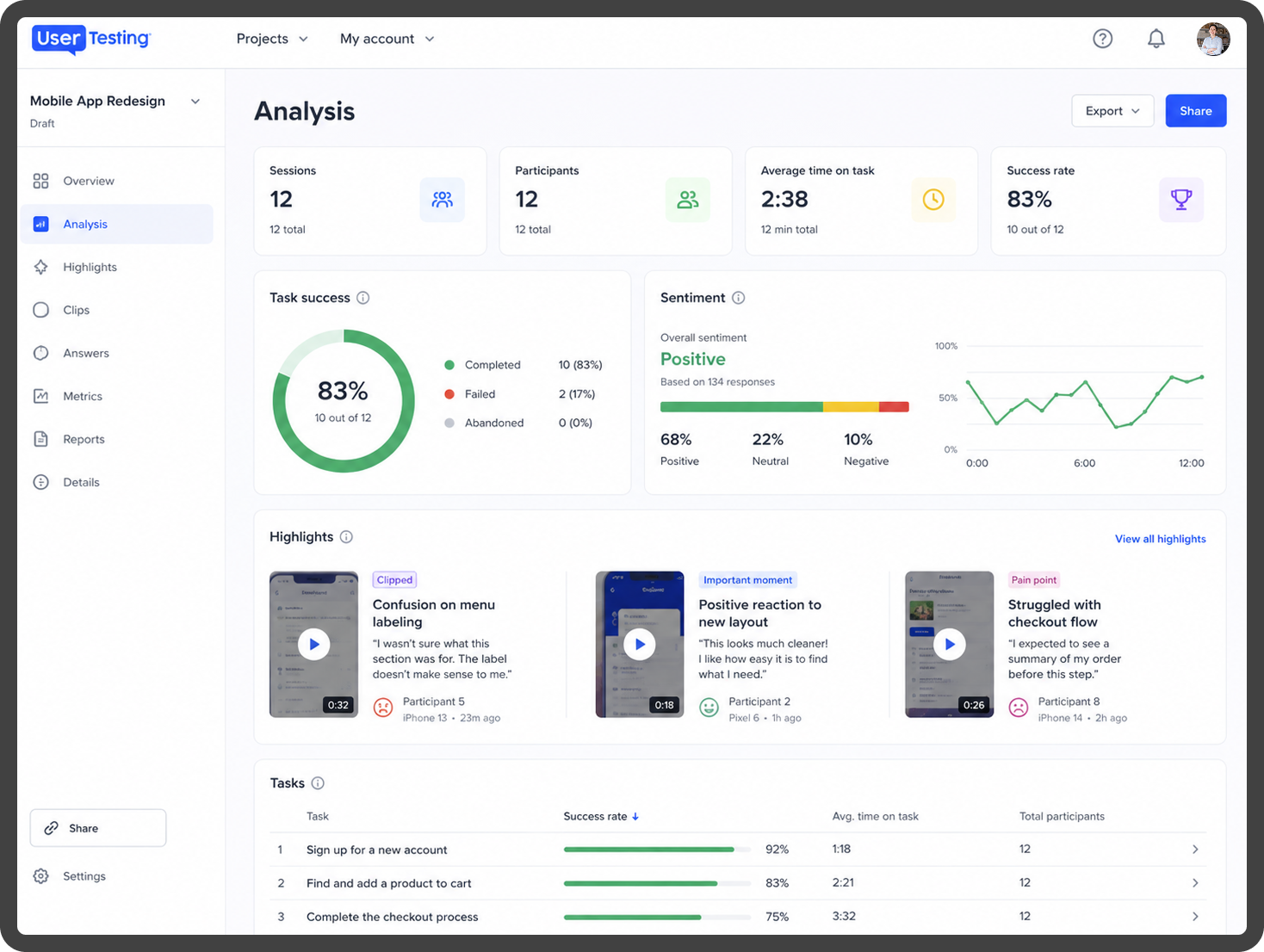Open the help question mark icon
Screen dimensions: 1264x952
(x=1102, y=39)
